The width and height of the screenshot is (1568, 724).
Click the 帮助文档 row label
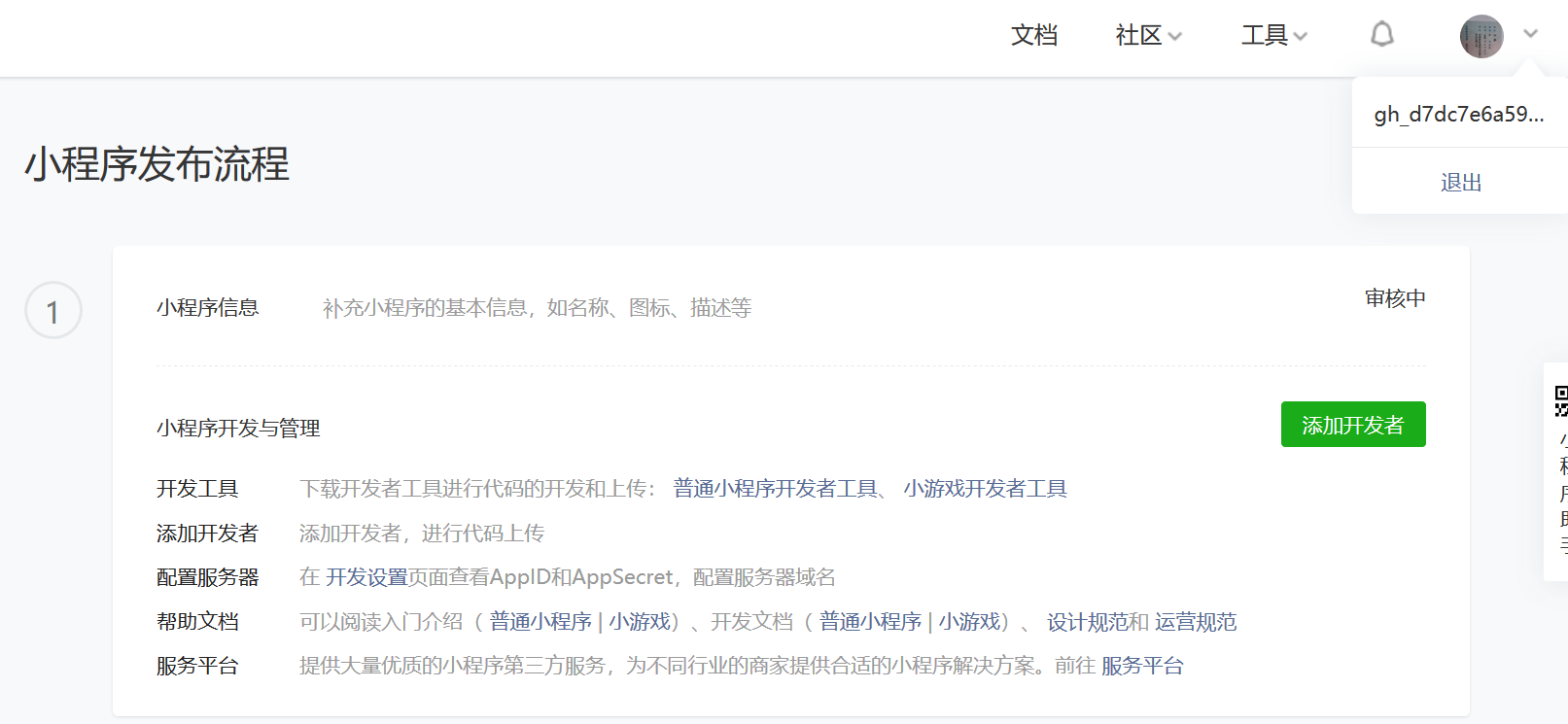click(x=197, y=622)
